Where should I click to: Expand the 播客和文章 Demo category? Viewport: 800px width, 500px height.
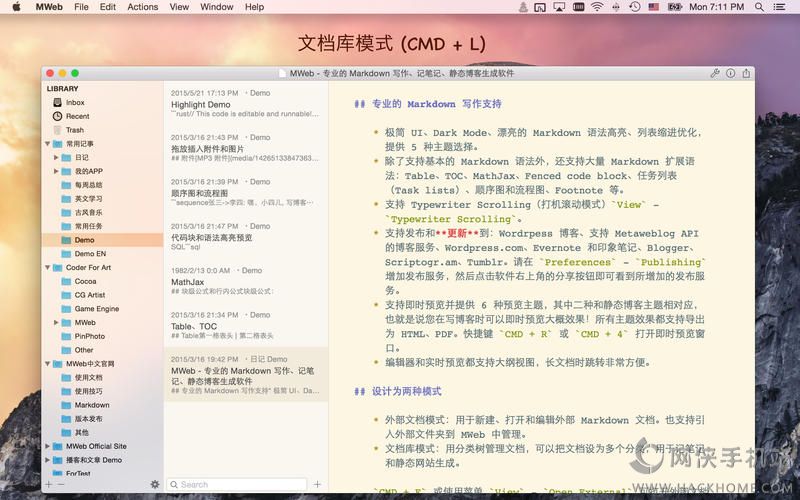point(47,460)
